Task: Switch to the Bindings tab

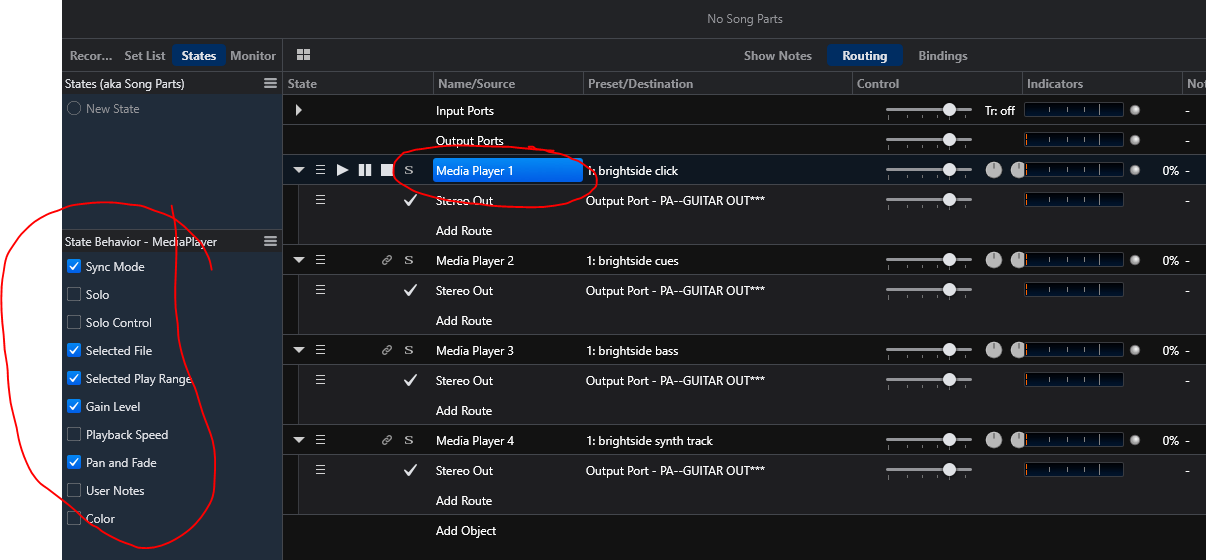Action: tap(942, 56)
